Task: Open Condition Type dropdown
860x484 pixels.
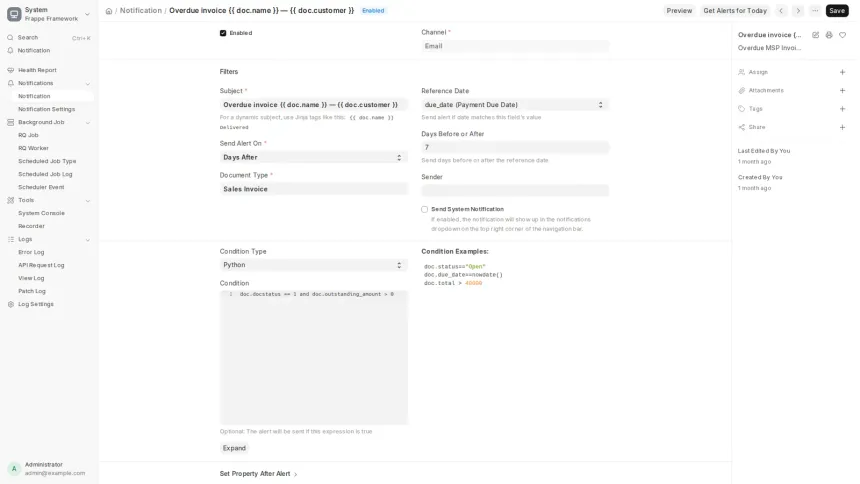Action: (313, 265)
